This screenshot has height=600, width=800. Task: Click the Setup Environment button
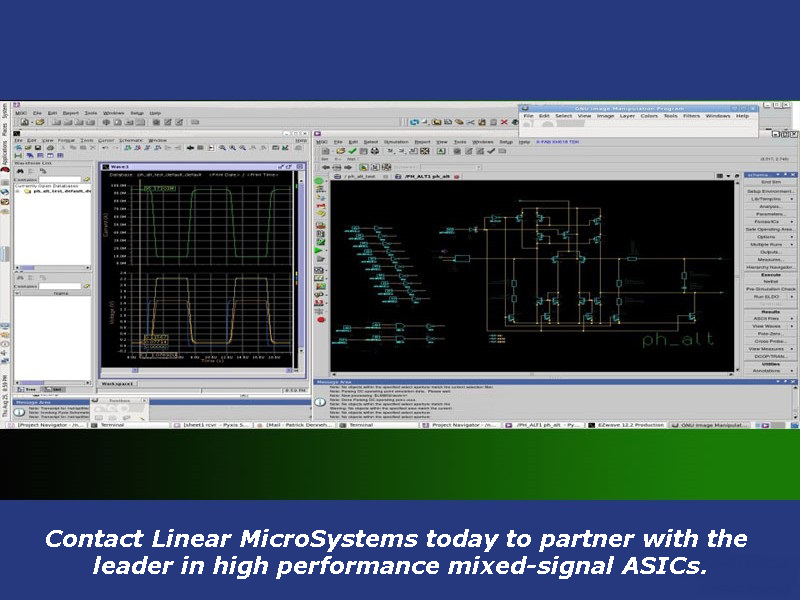(770, 191)
